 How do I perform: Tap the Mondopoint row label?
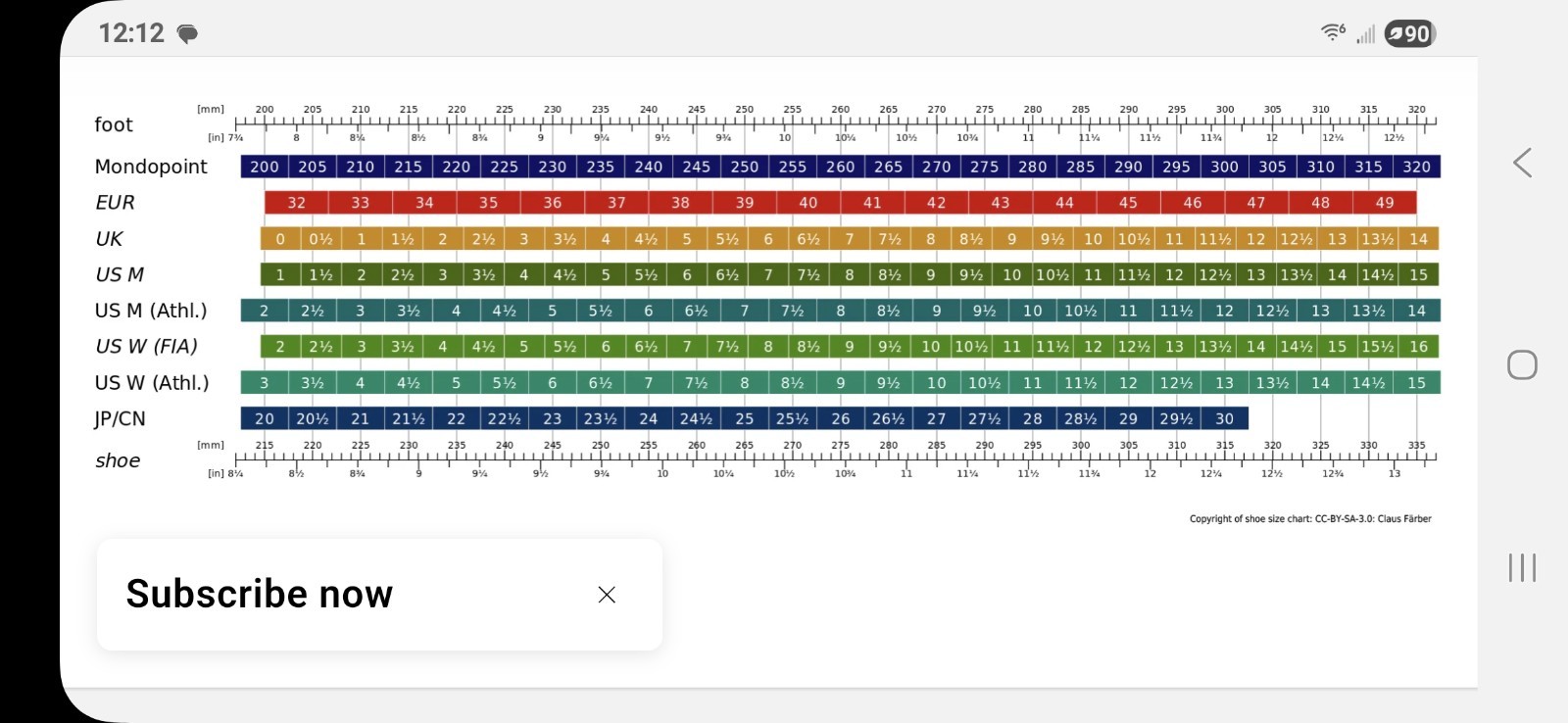click(x=151, y=167)
